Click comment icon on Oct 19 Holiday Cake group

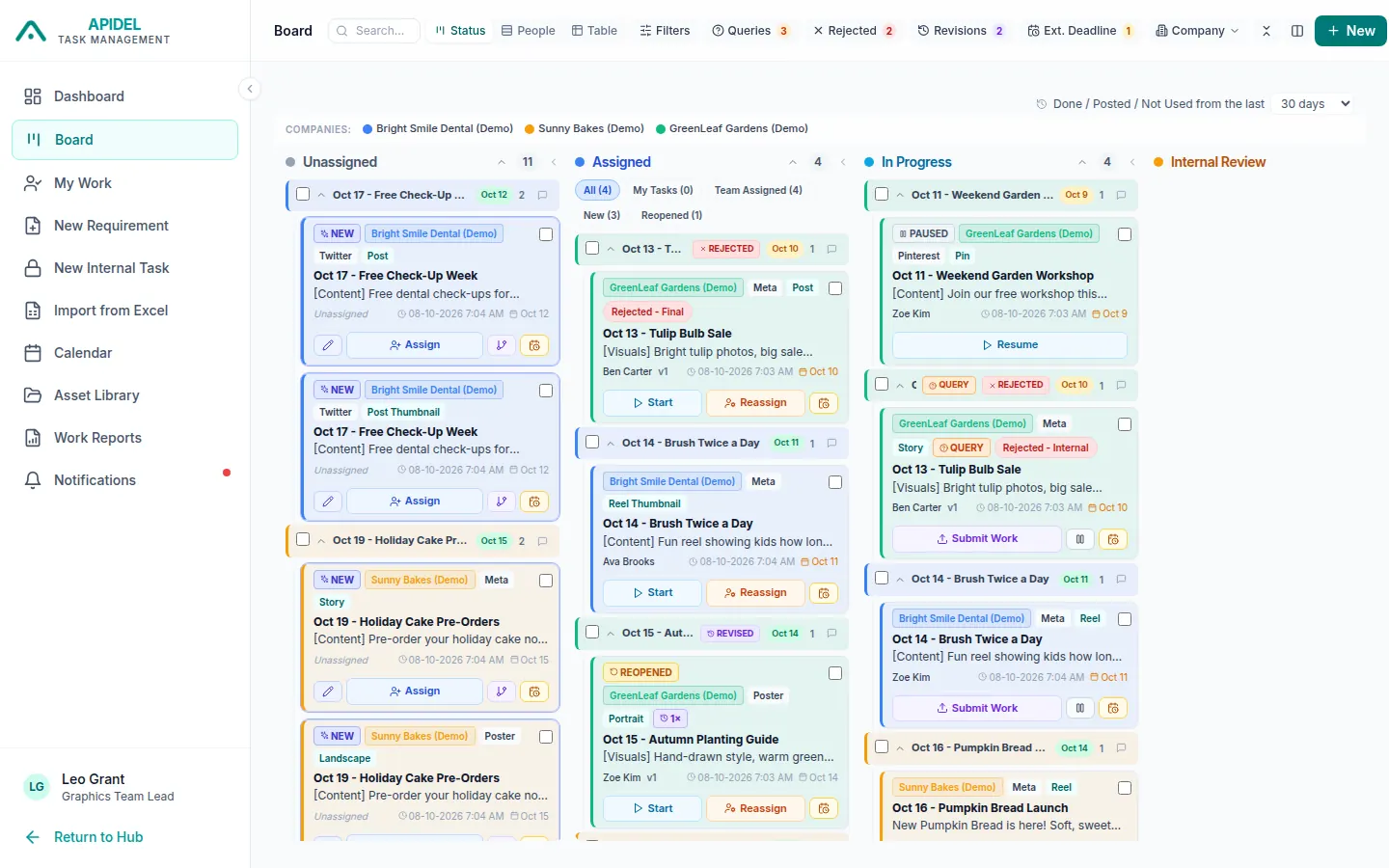542,541
